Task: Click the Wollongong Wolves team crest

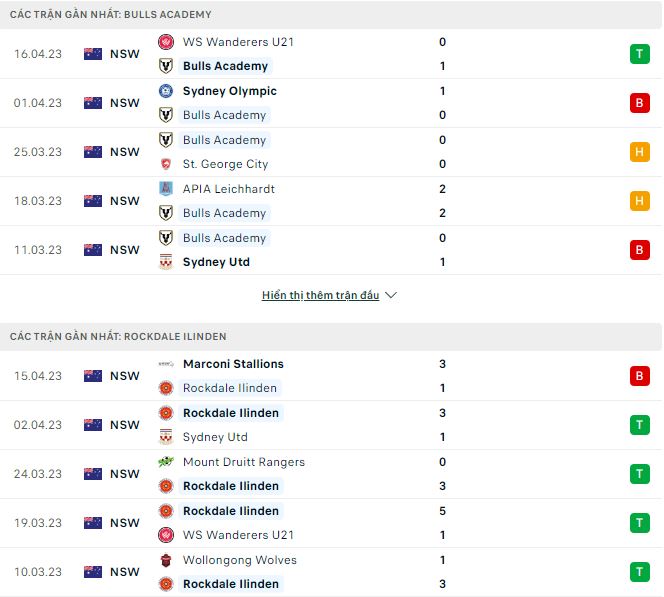Action: (166, 560)
